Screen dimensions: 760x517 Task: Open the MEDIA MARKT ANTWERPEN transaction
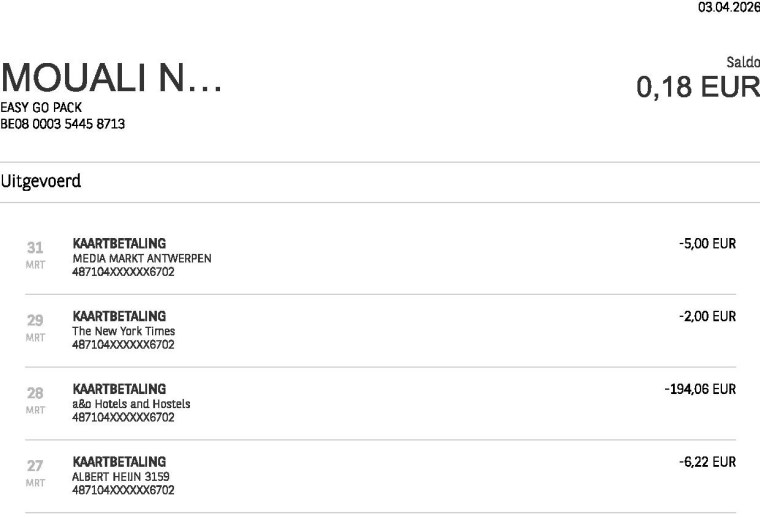pos(142,258)
